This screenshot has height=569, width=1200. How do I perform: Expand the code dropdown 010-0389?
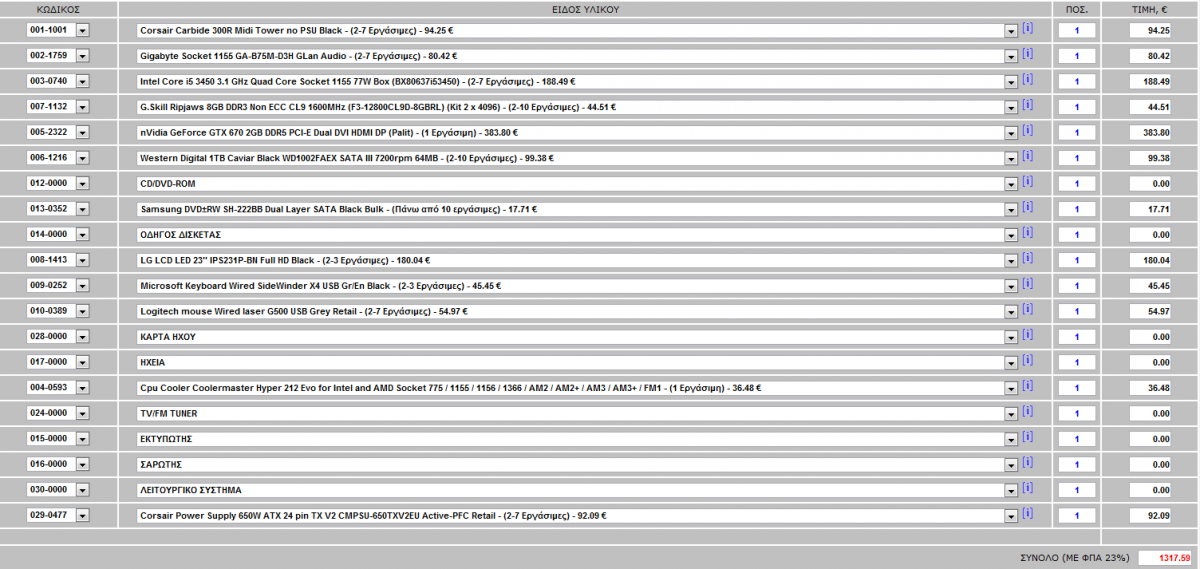[82, 311]
